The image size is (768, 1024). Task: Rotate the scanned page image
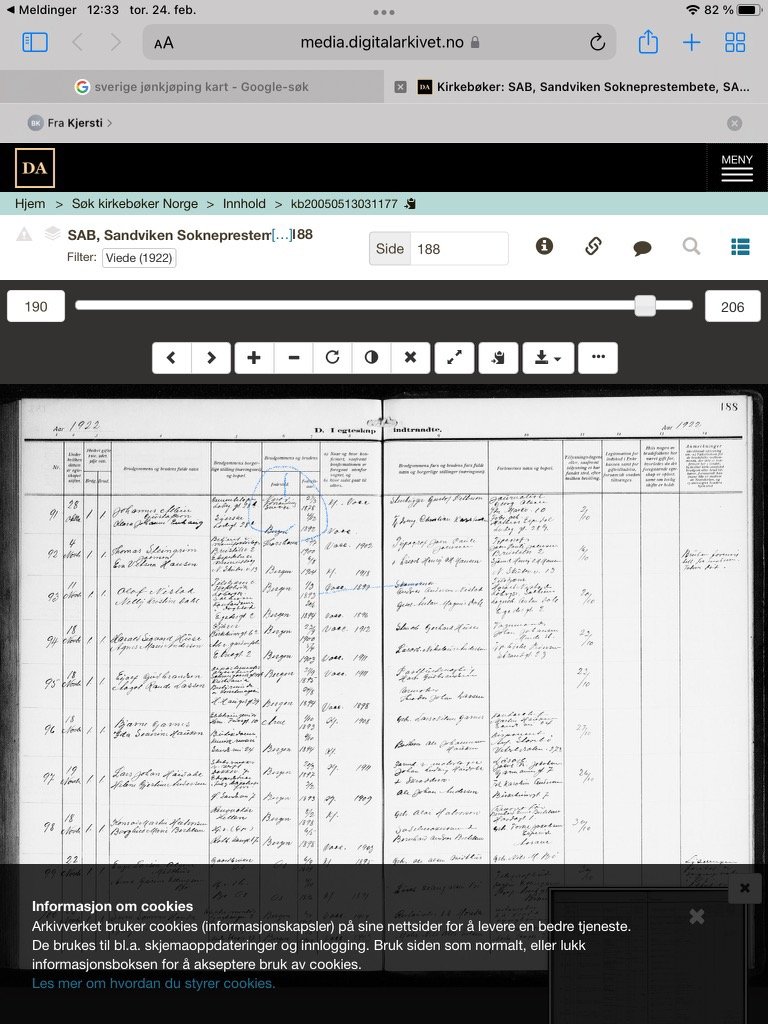pyautogui.click(x=332, y=358)
